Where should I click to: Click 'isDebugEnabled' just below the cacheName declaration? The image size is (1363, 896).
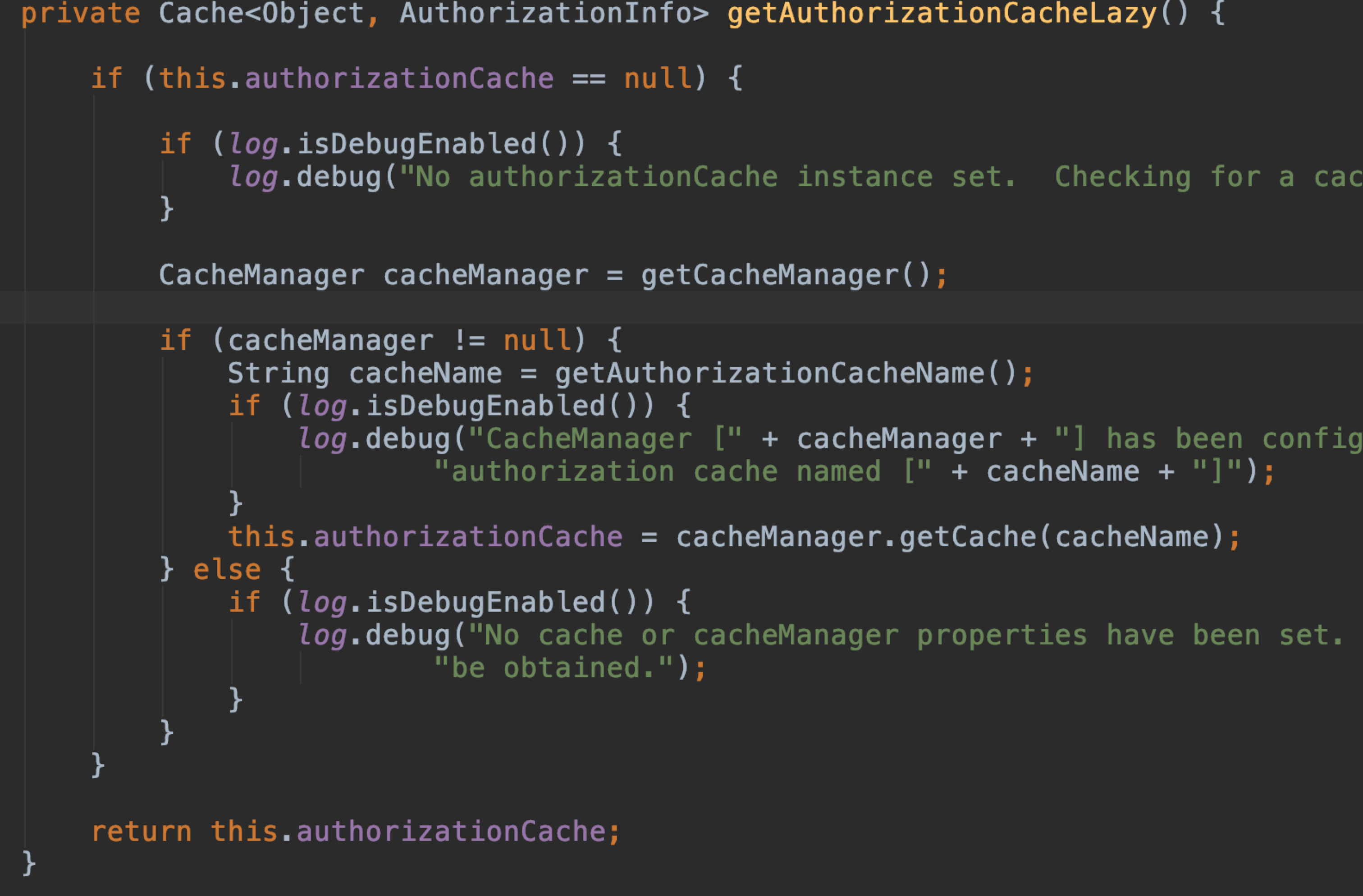tap(485, 406)
